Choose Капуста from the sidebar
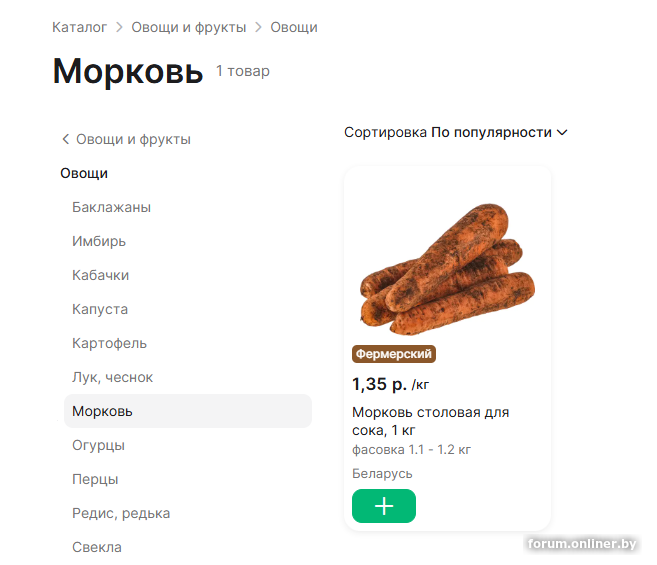 click(100, 309)
